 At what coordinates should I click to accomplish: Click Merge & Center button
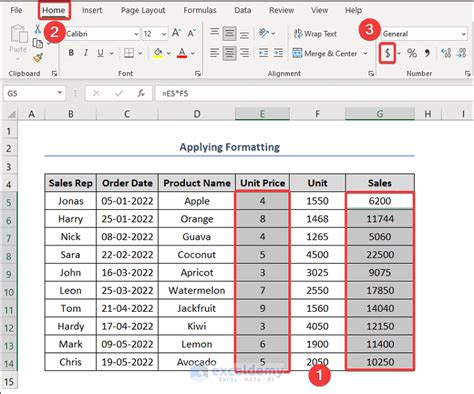pyautogui.click(x=325, y=53)
